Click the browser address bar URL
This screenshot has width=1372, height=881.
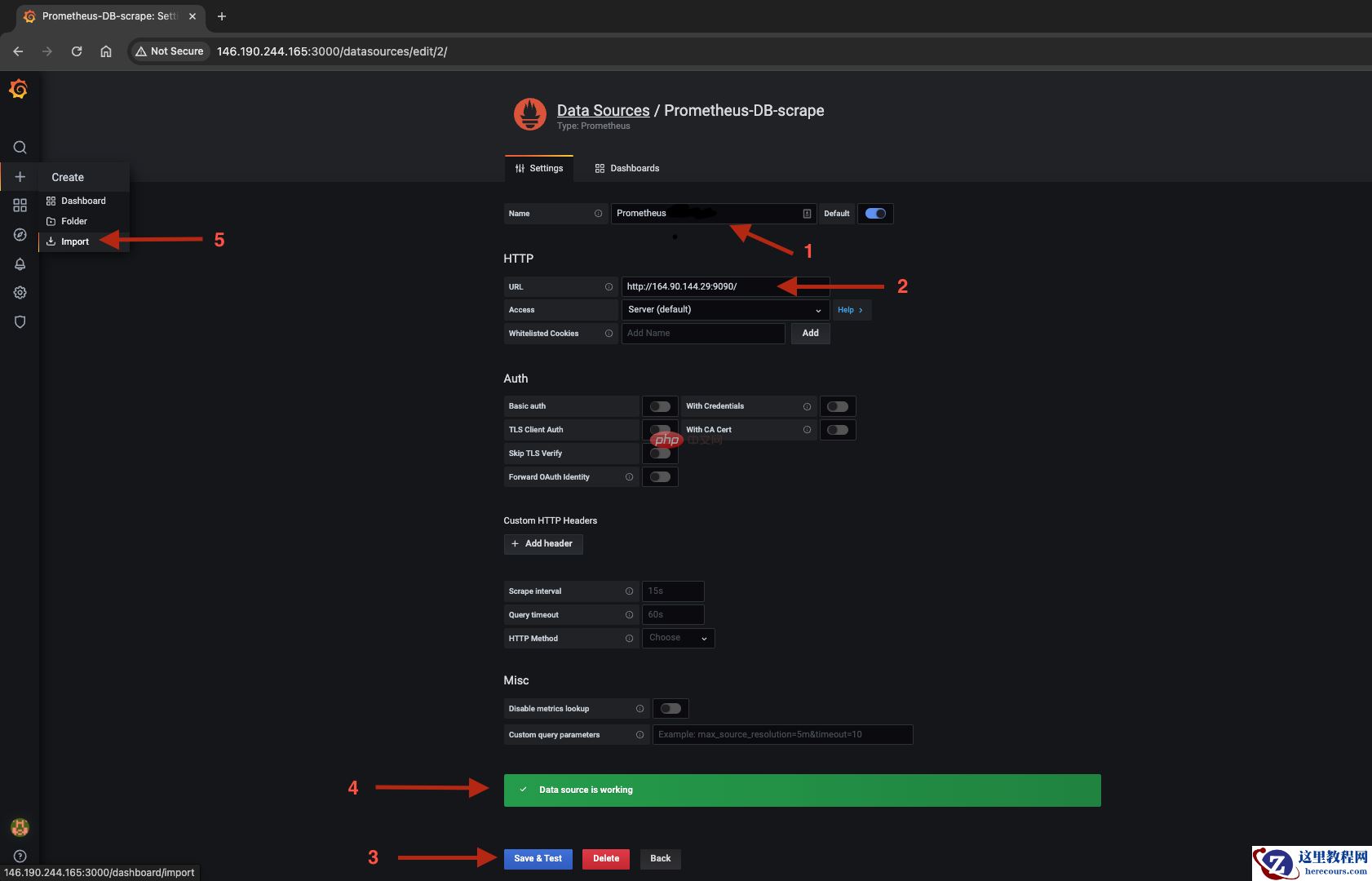pyautogui.click(x=332, y=51)
